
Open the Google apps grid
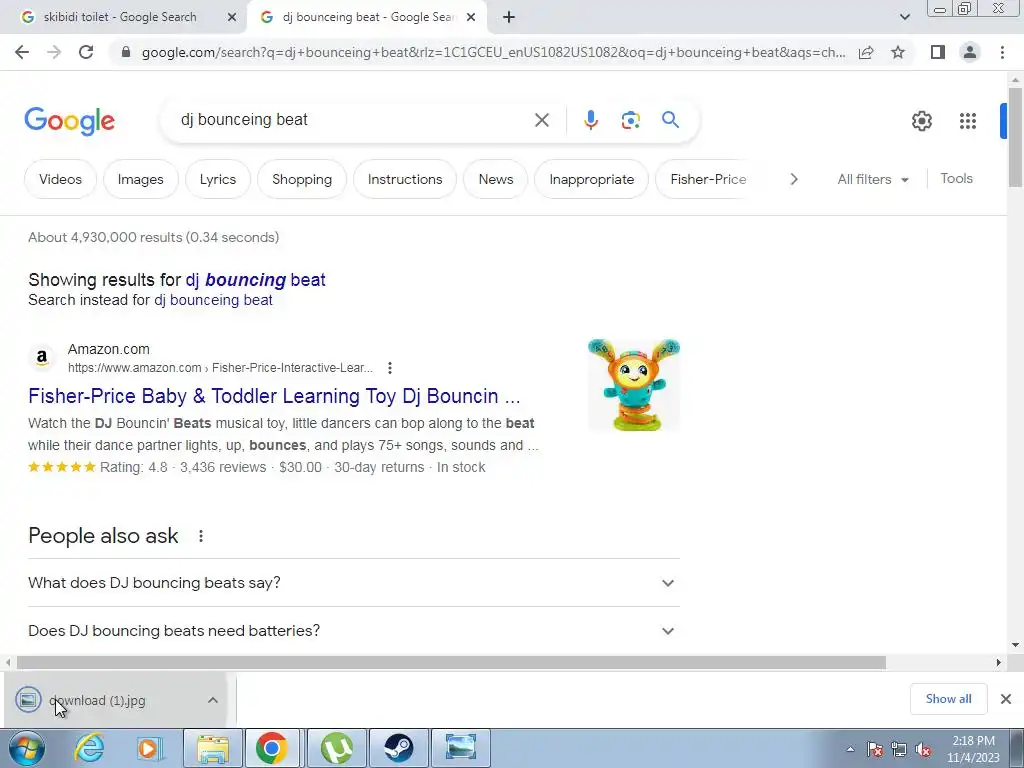(x=968, y=121)
